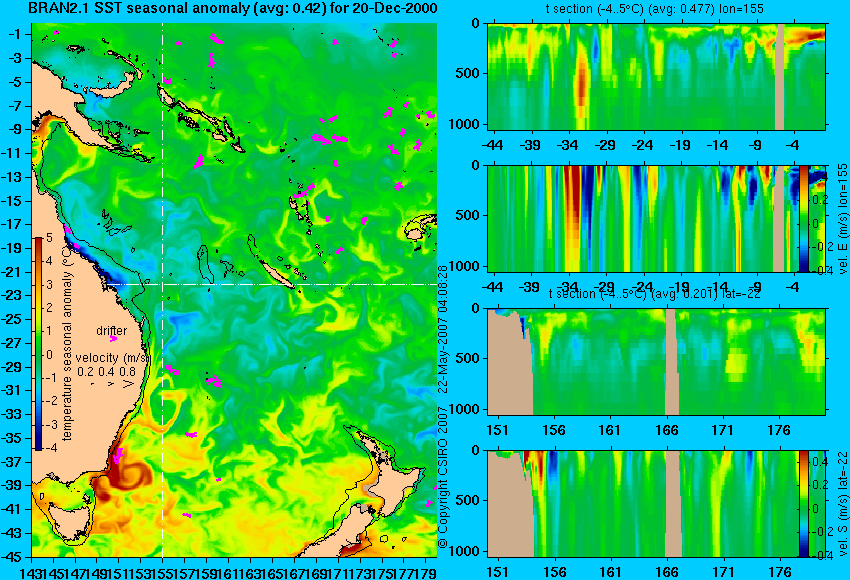
Task: Click the temperature section plot for lon=155
Action: pos(656,76)
